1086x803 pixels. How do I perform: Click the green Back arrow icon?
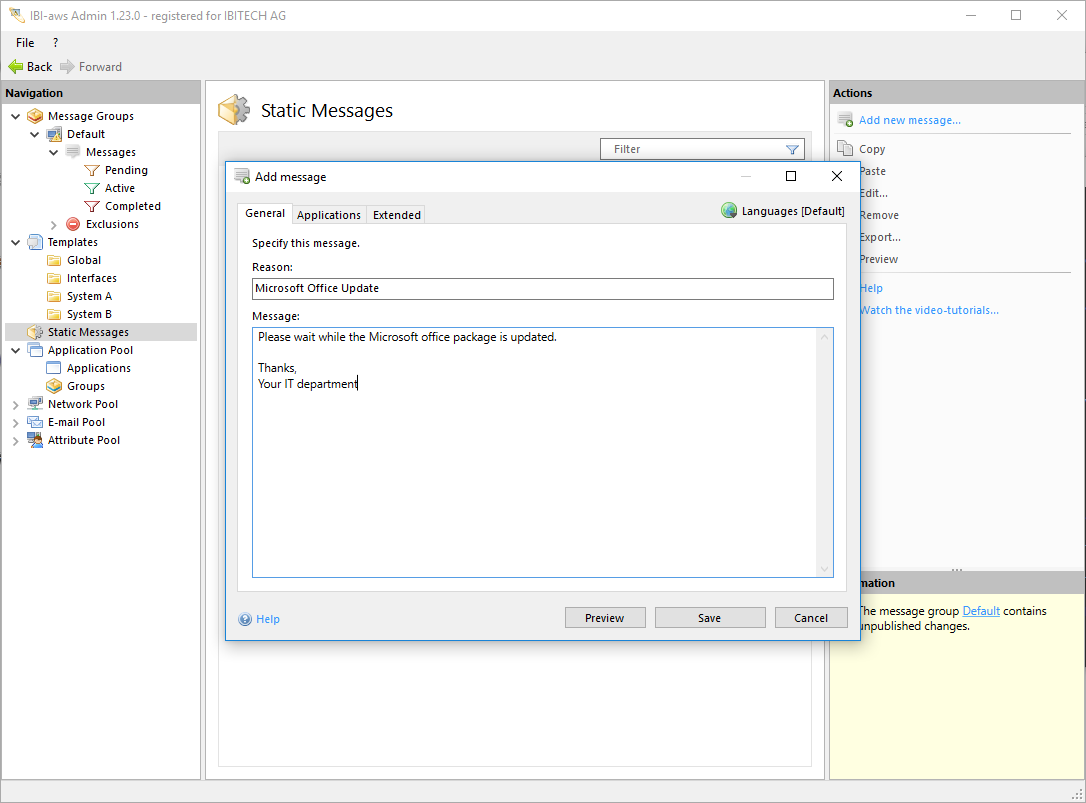pyautogui.click(x=16, y=67)
